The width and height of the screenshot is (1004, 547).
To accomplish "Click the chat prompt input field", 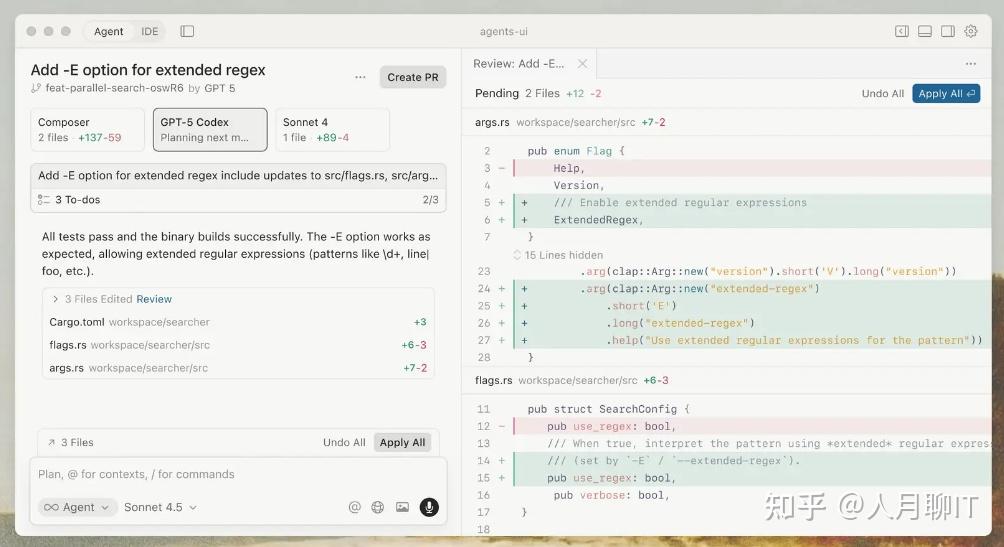I will [230, 474].
